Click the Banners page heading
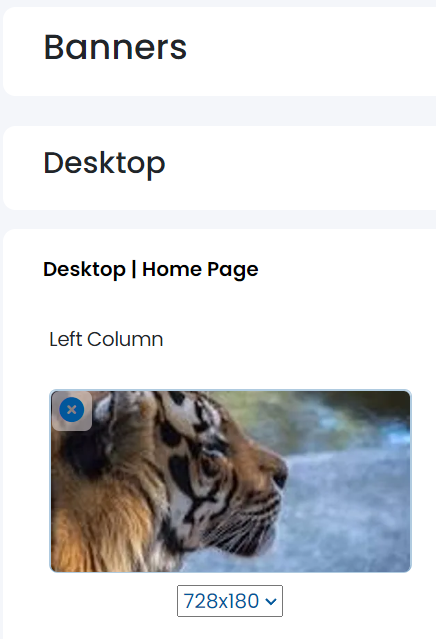This screenshot has height=639, width=436. tap(115, 48)
